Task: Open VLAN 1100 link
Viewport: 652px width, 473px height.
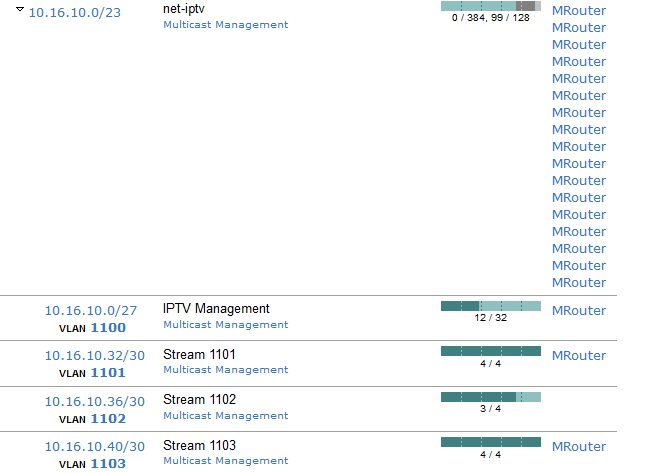Action: tap(108, 327)
